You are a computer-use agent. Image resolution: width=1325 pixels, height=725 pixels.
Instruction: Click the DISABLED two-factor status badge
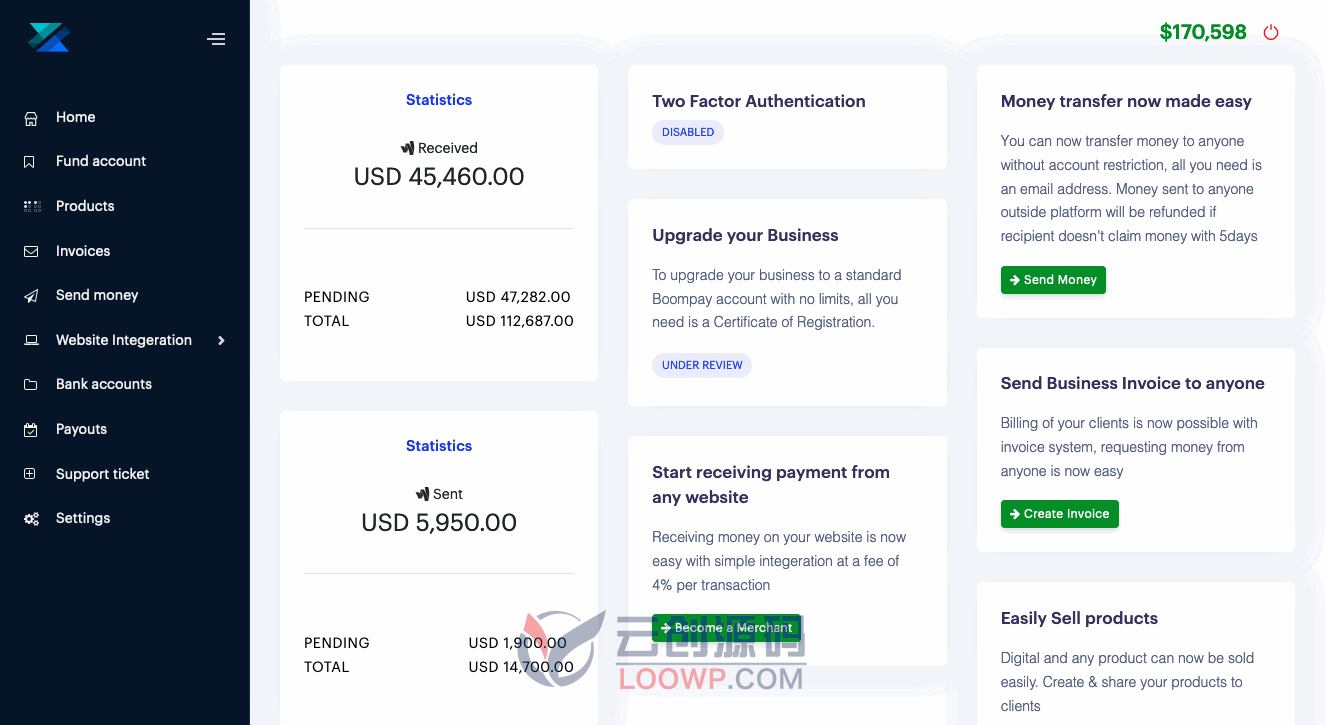pos(688,132)
